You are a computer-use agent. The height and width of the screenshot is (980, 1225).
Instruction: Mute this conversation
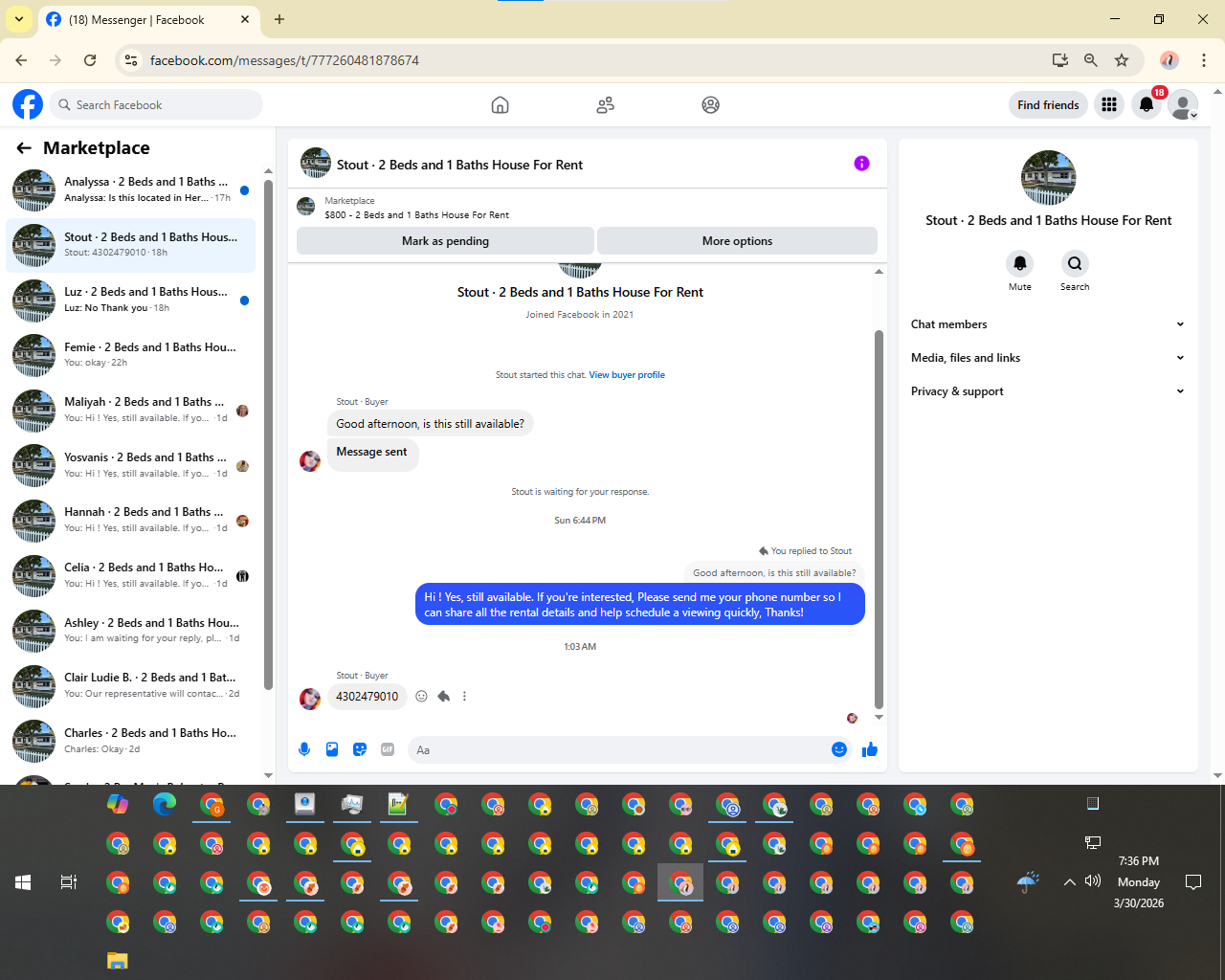click(x=1020, y=263)
